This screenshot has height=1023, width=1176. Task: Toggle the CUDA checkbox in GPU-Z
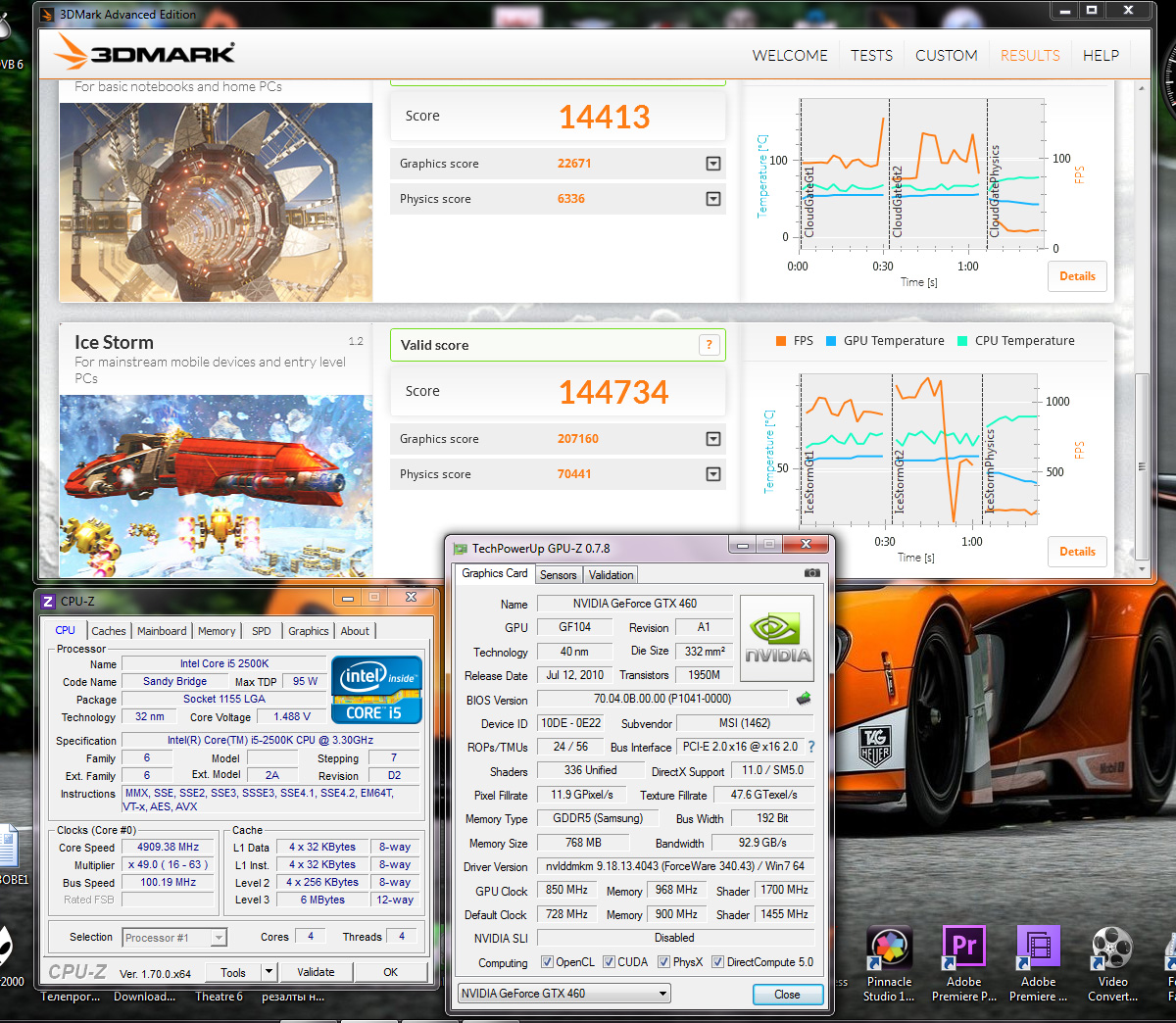pyautogui.click(x=609, y=962)
